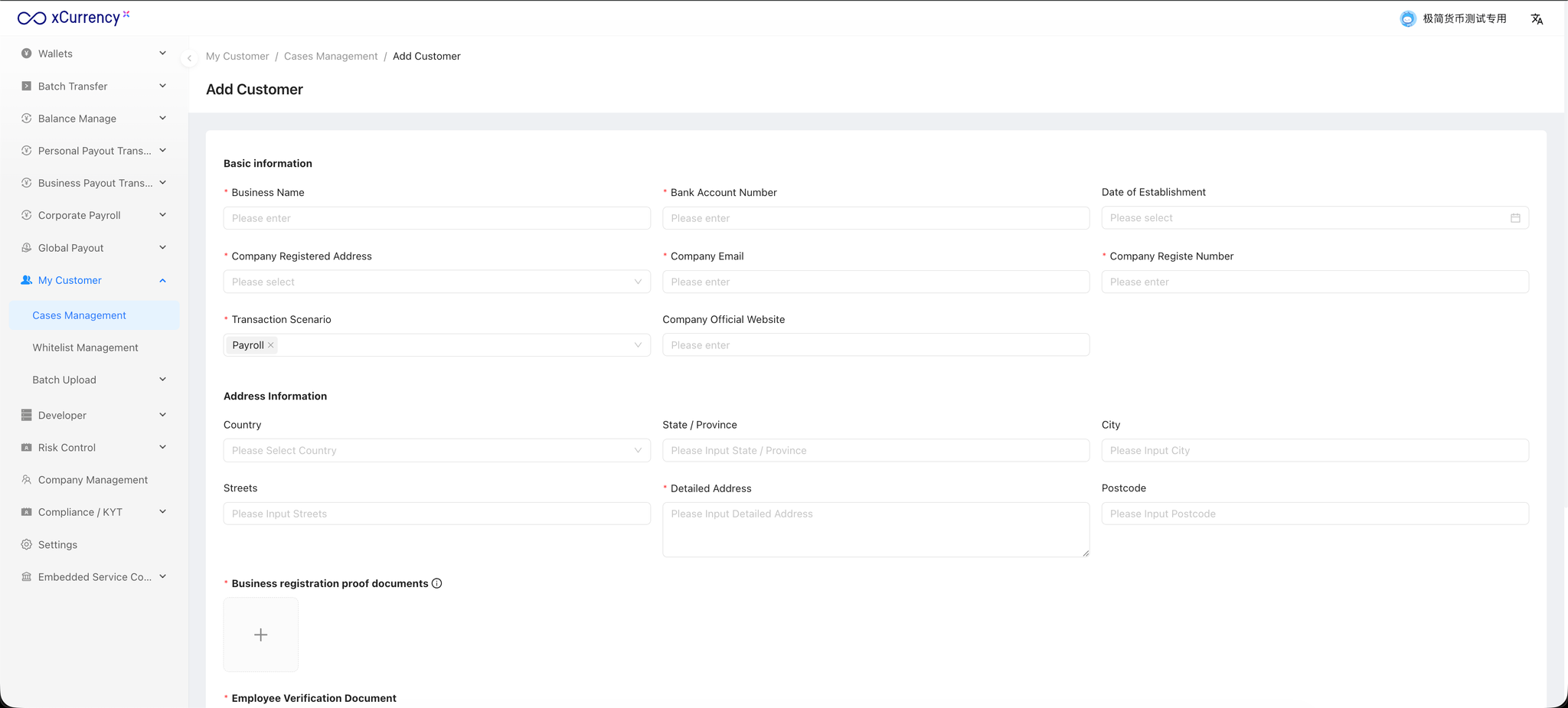Image resolution: width=1568 pixels, height=708 pixels.
Task: Click the user avatar icon
Action: tap(1407, 19)
